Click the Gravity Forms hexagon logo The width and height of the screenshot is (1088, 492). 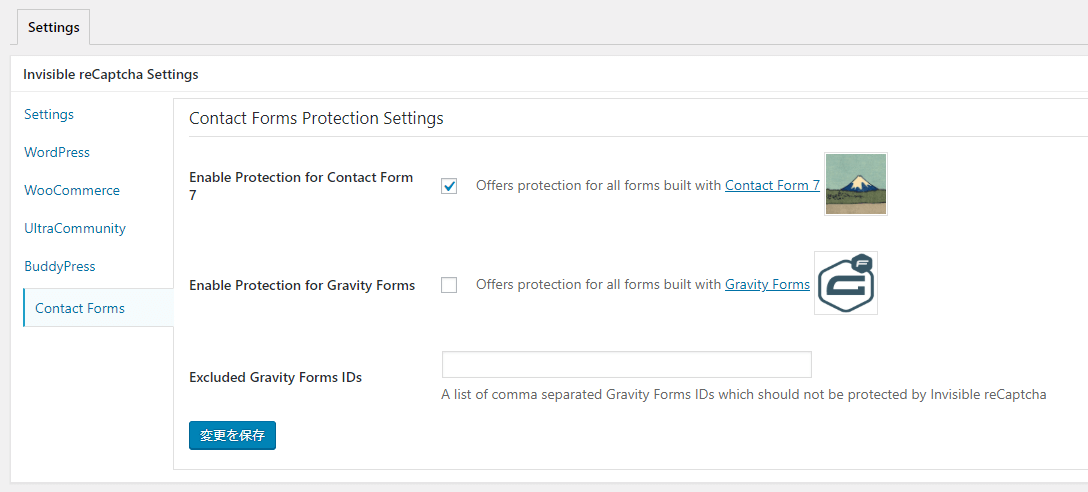tap(846, 283)
